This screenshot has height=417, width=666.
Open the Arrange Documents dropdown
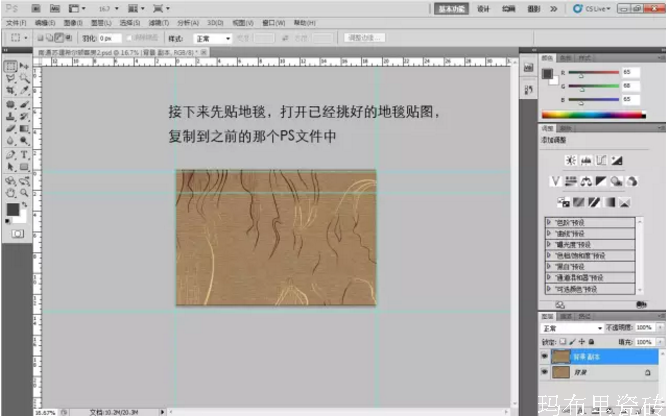136,8
